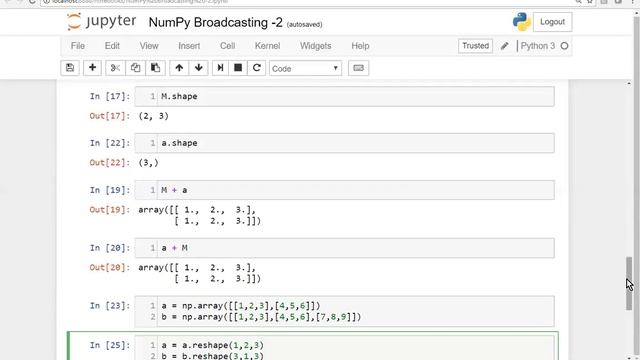Insert cell below with plus icon
This screenshot has width=640, height=360.
click(x=92, y=68)
